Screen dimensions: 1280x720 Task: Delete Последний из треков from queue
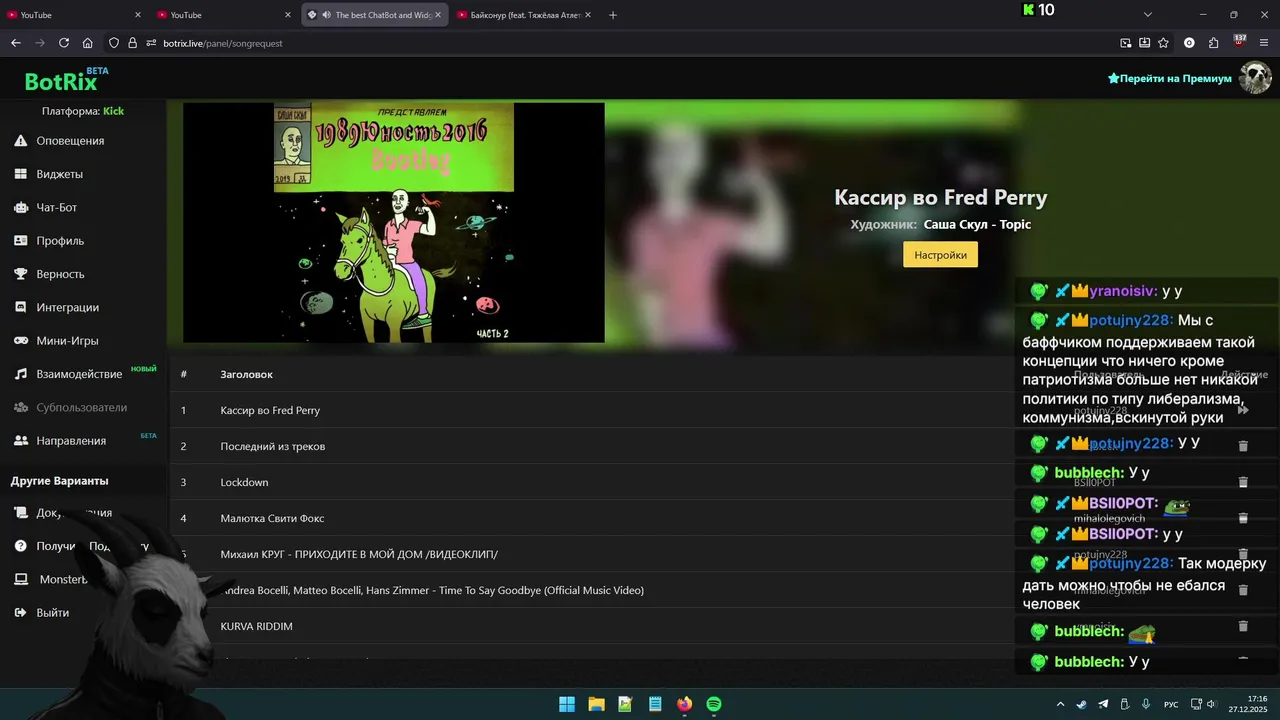[1243, 446]
